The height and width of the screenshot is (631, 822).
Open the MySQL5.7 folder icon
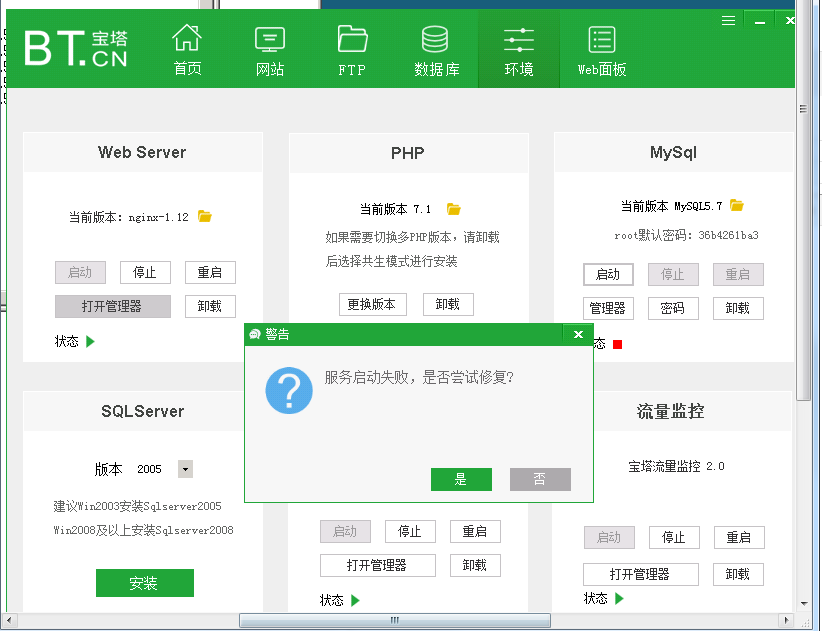[737, 205]
